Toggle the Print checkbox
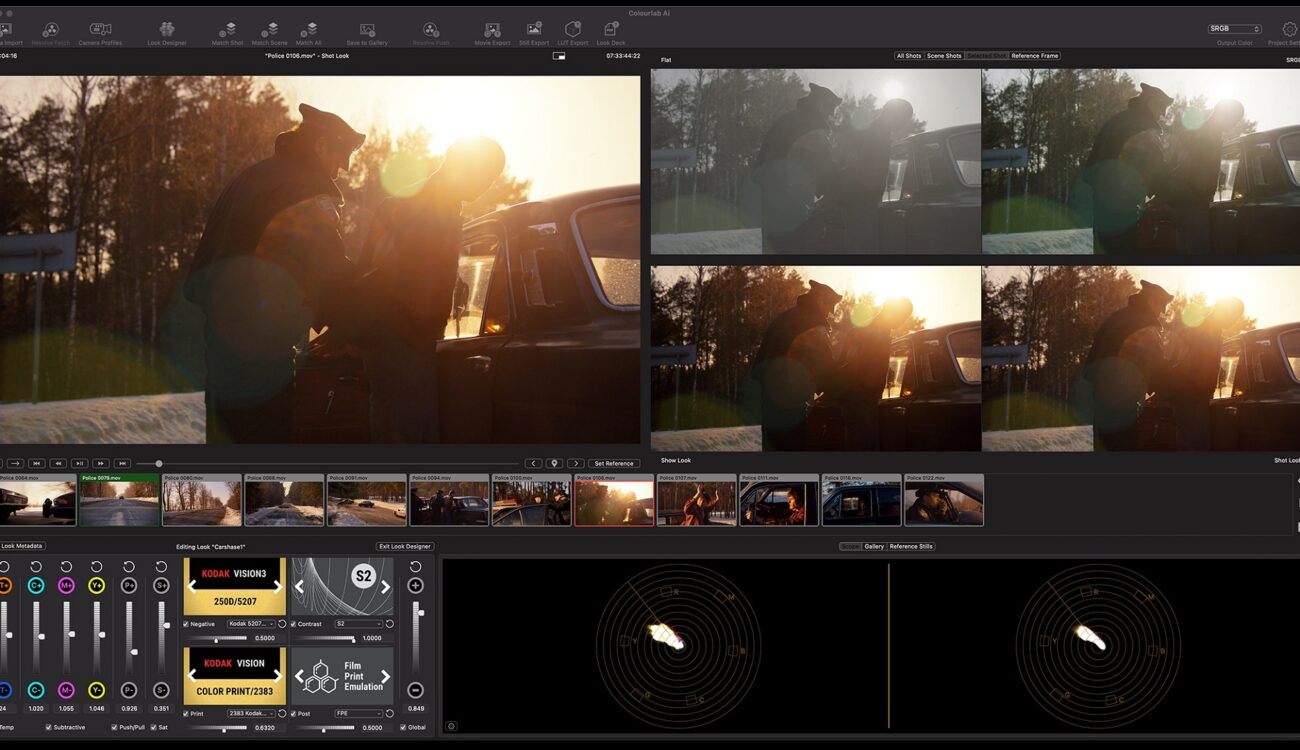This screenshot has height=750, width=1300. tap(186, 713)
